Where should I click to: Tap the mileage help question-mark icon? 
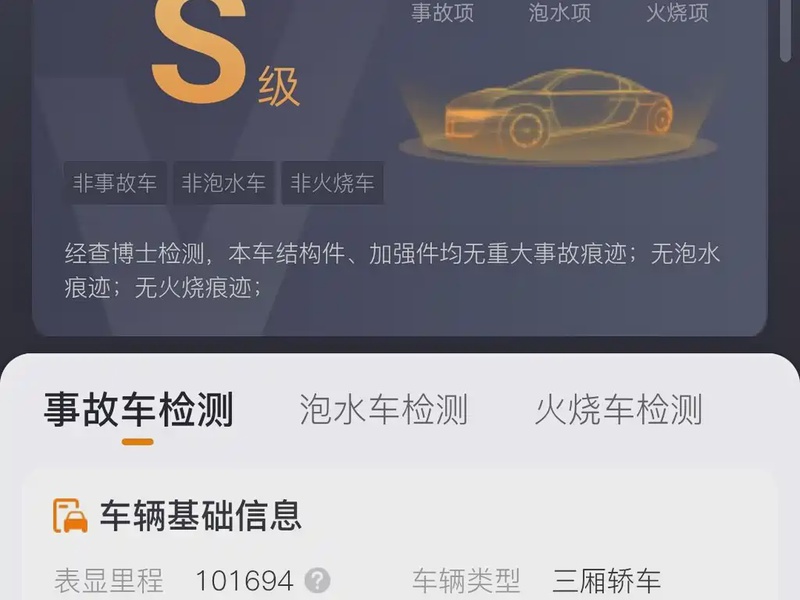point(317,581)
